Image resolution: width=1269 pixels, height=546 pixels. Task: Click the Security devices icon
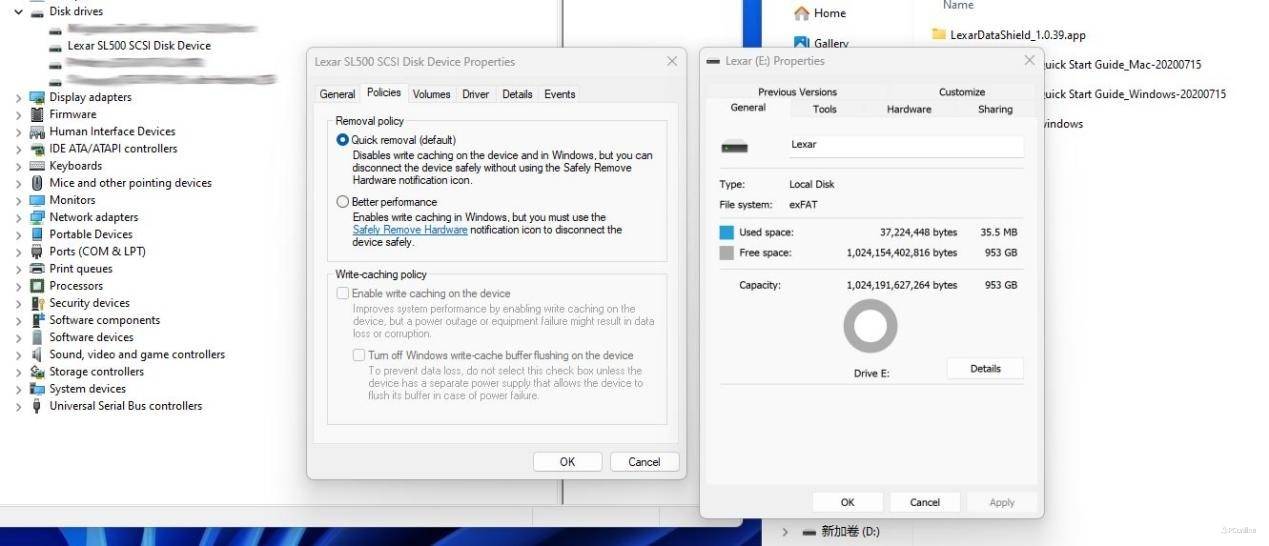(x=37, y=303)
